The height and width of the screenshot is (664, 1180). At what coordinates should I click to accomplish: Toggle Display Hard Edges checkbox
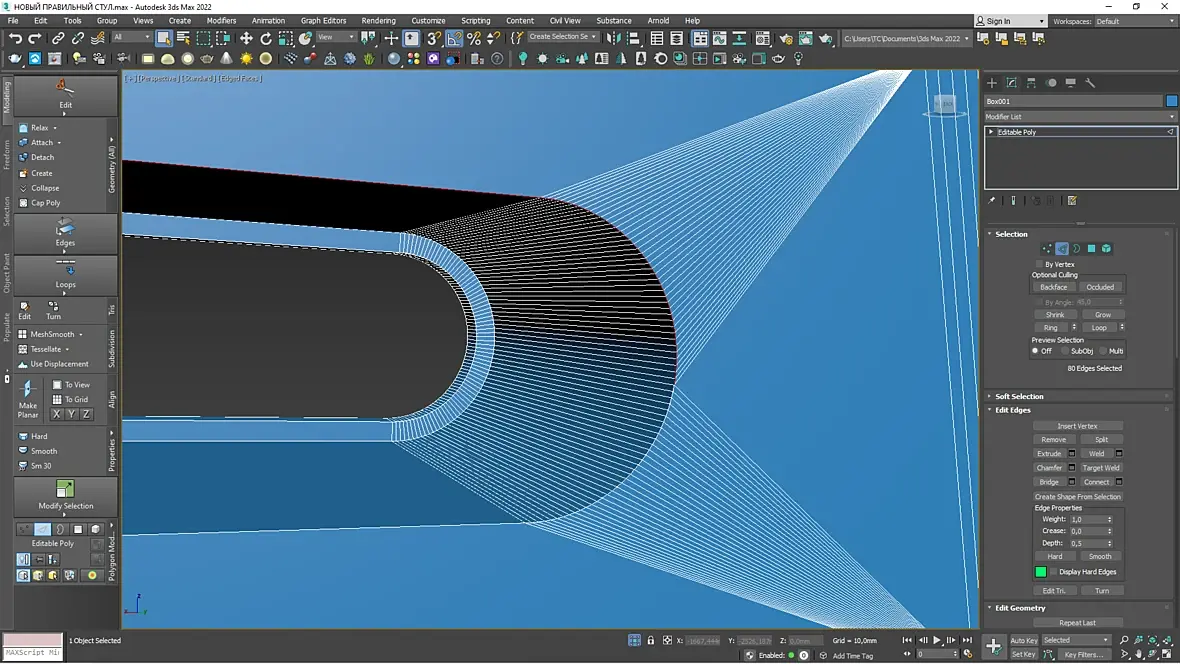pyautogui.click(x=1053, y=572)
